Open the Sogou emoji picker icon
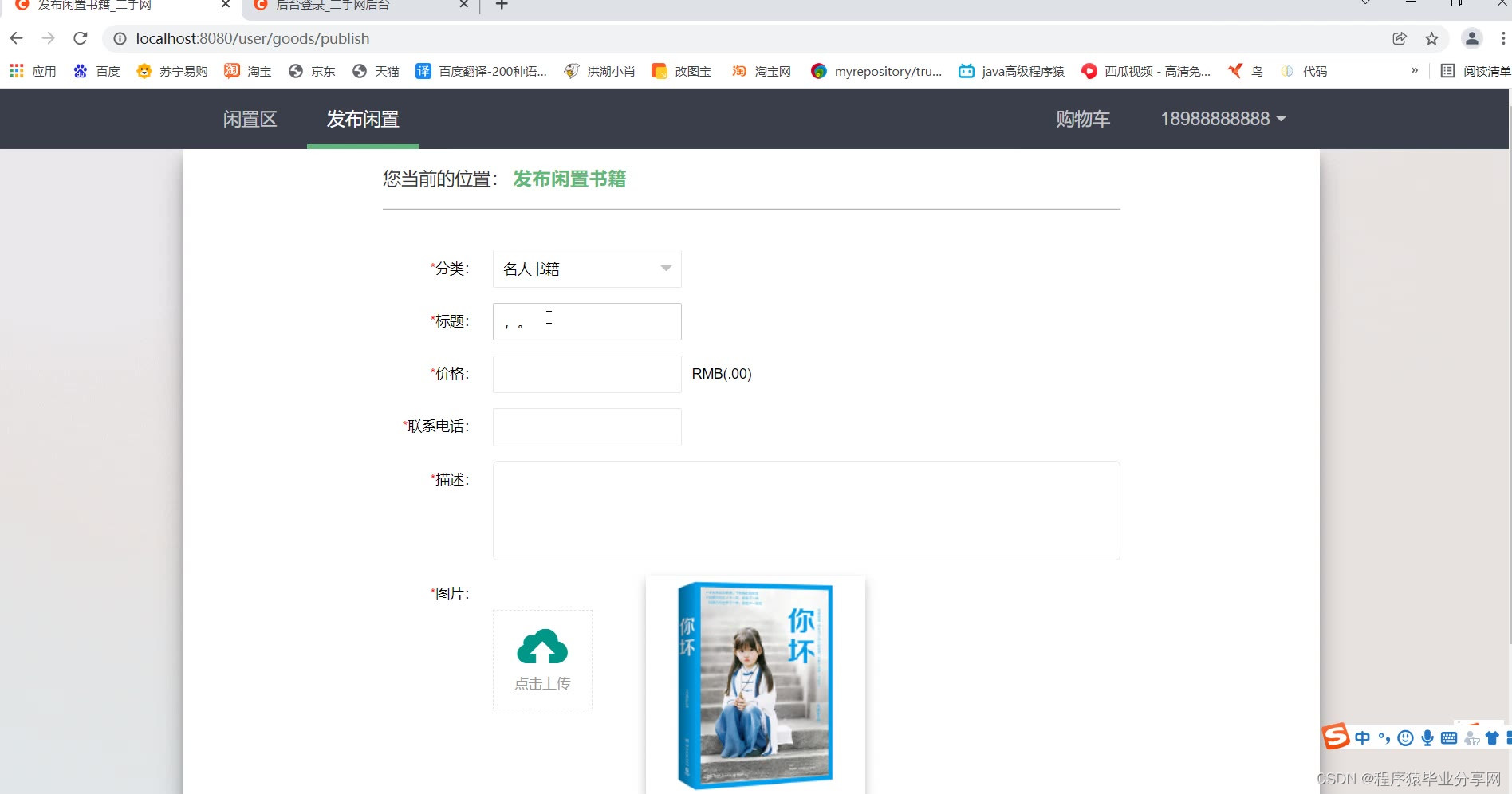The image size is (1512, 794). click(1406, 737)
